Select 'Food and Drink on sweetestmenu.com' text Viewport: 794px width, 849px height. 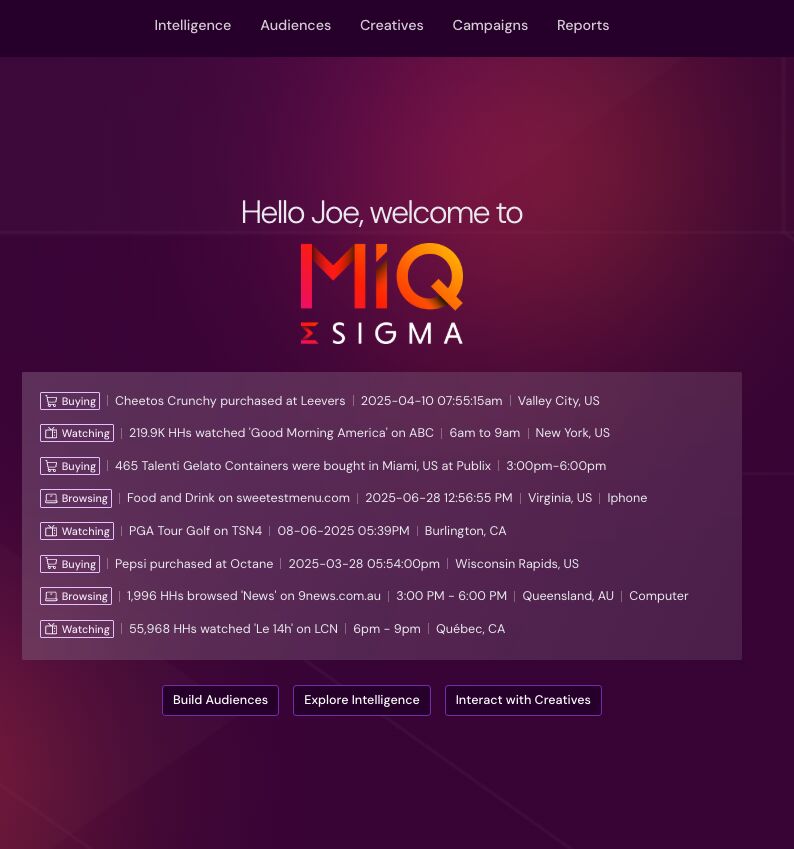(x=238, y=498)
